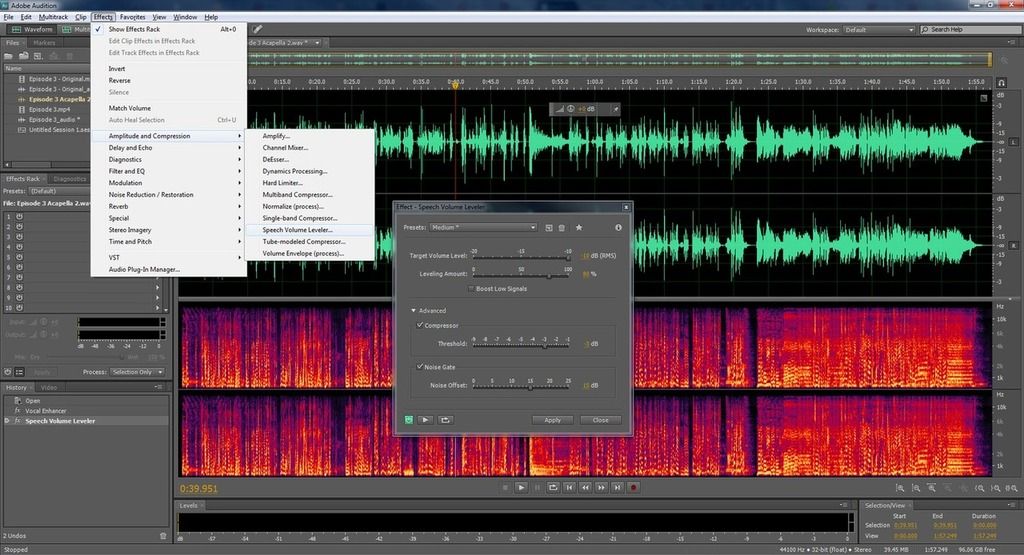Open the Effects Rack Presets dropdown showing Default
The image size is (1024, 555).
coord(59,191)
